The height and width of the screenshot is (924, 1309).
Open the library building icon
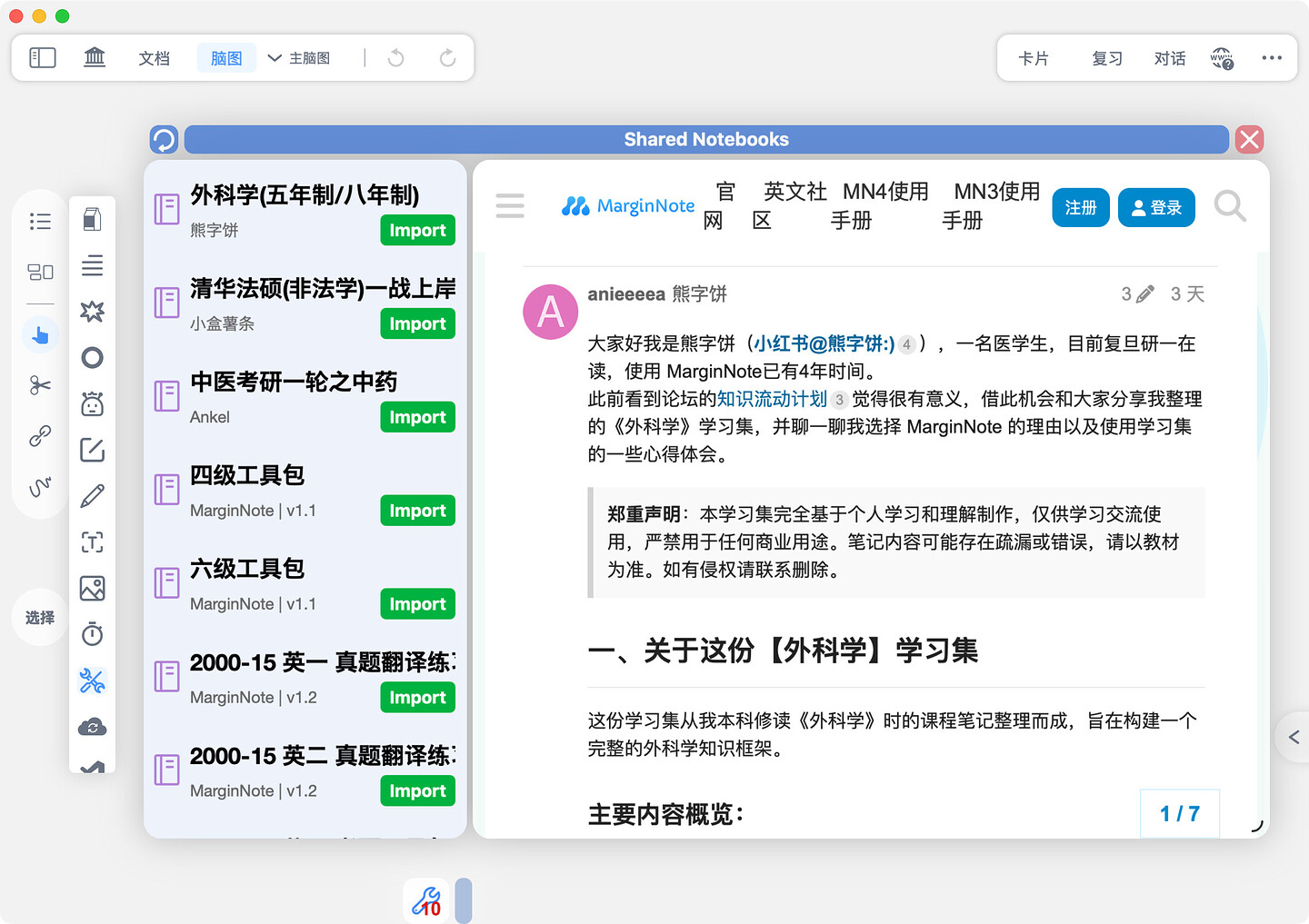point(95,58)
